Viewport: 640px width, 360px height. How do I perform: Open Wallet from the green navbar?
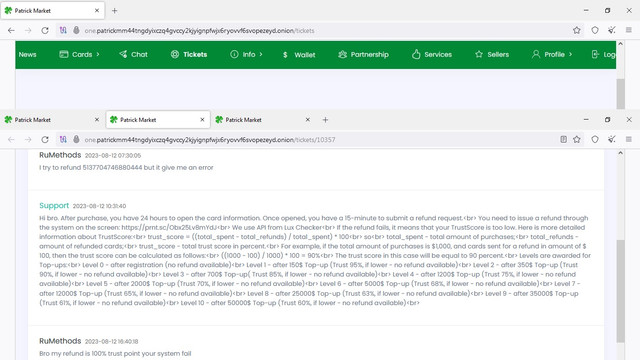[299, 55]
